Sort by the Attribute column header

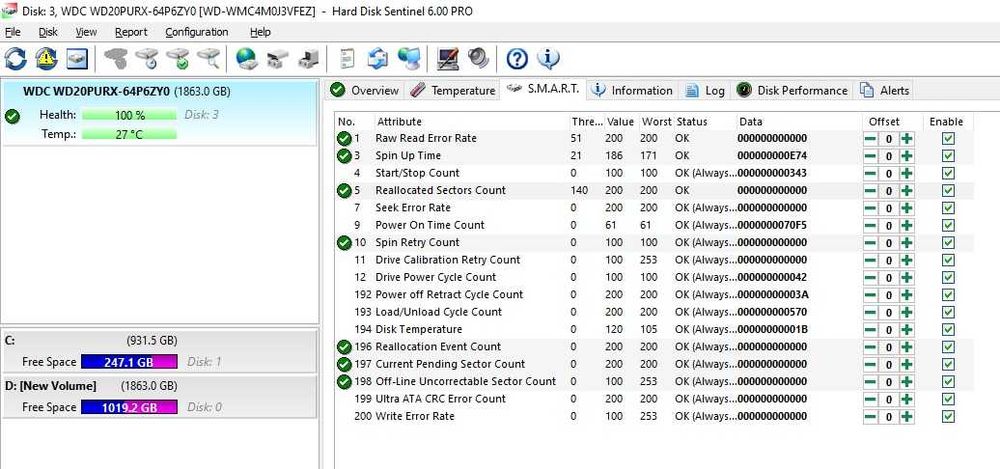(472, 121)
